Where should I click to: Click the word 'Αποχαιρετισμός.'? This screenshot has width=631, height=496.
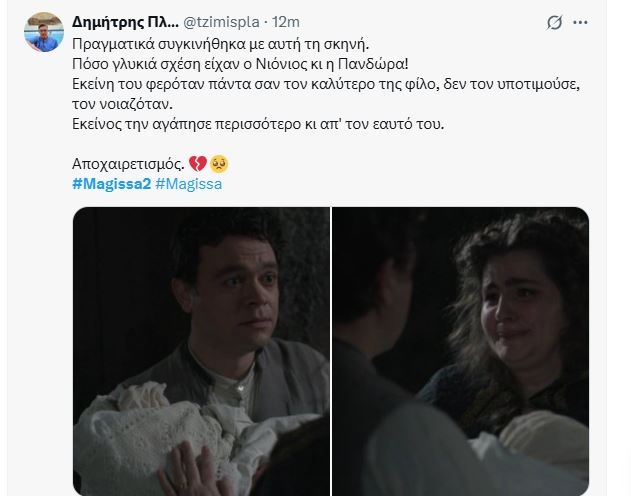(128, 164)
